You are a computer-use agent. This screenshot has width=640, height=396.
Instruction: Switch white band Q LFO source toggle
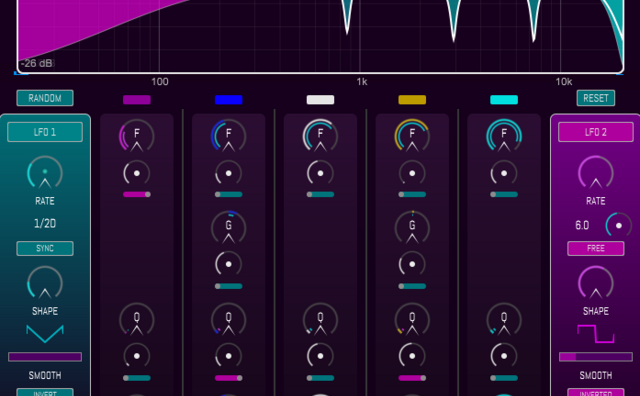point(320,378)
